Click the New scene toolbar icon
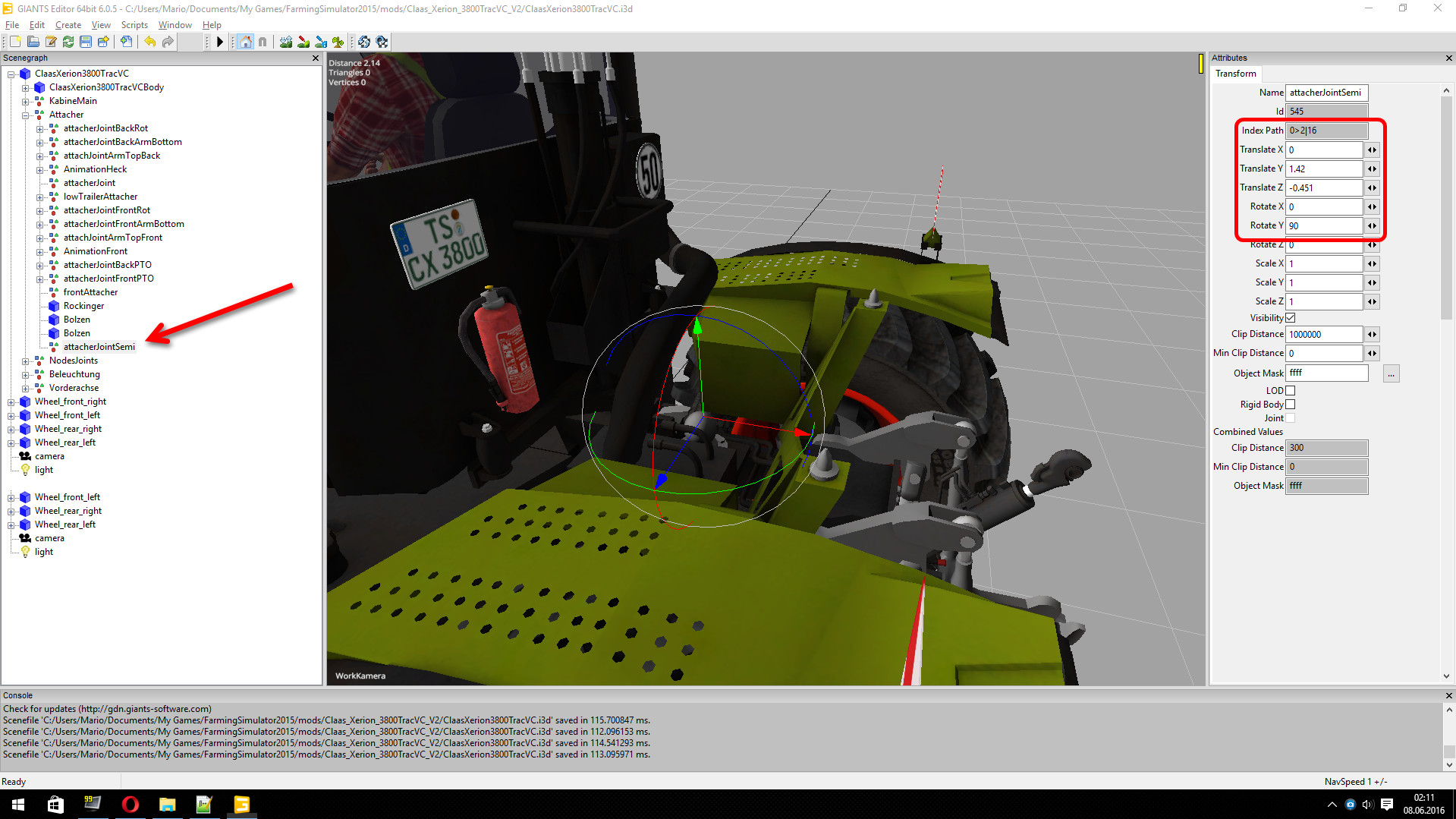The width and height of the screenshot is (1456, 819). [15, 42]
